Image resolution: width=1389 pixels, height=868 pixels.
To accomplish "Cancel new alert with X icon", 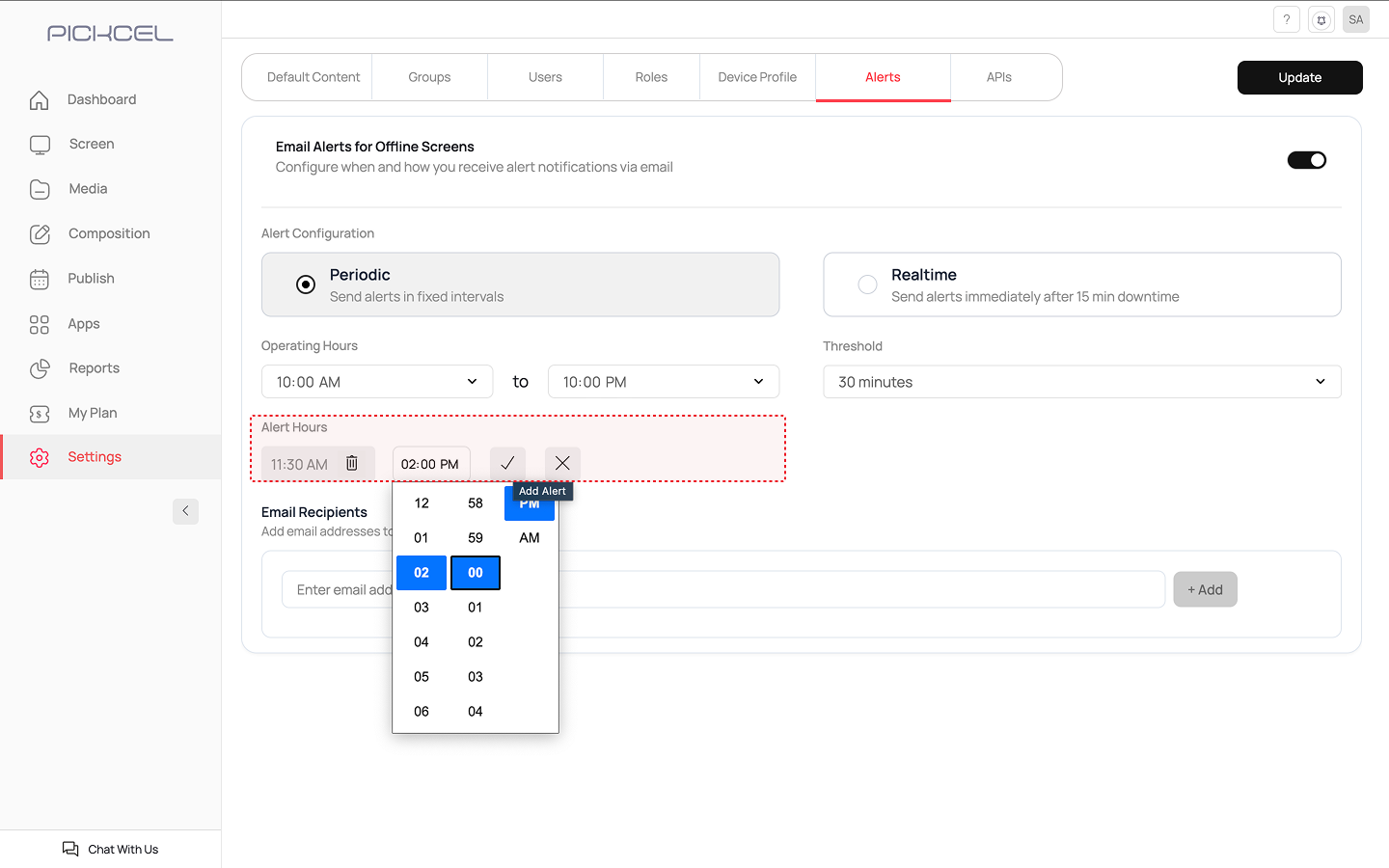I will click(562, 464).
